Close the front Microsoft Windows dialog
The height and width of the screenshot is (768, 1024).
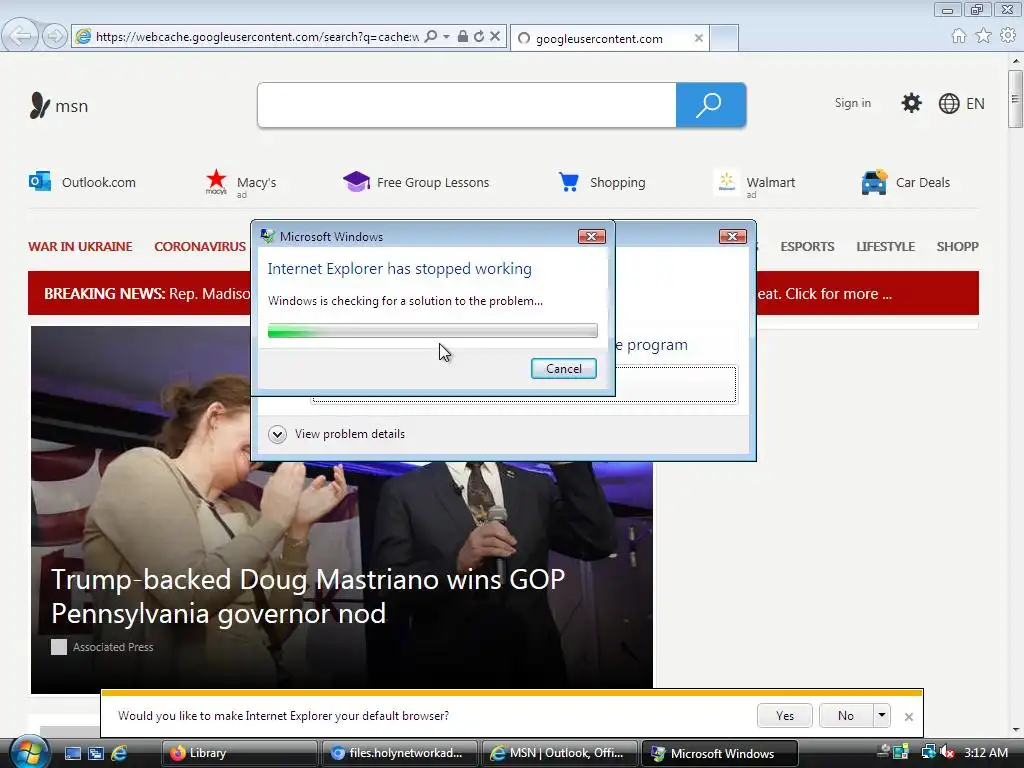point(592,236)
